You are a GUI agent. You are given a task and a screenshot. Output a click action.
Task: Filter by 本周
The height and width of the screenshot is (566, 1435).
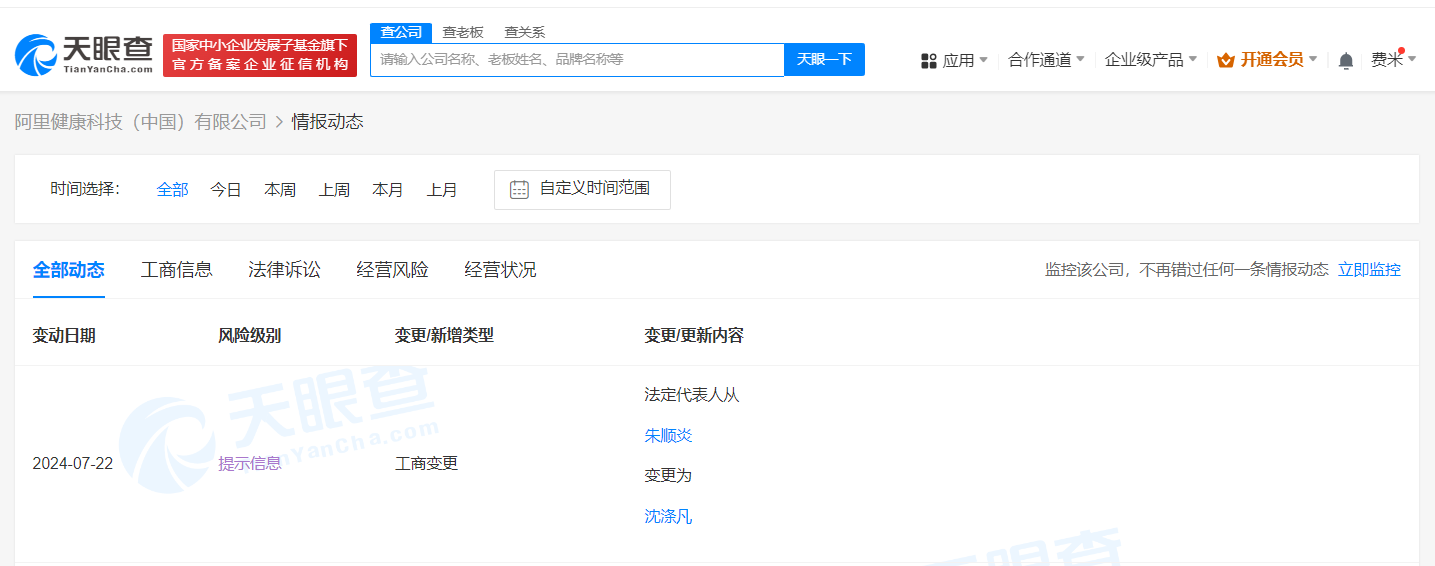280,189
